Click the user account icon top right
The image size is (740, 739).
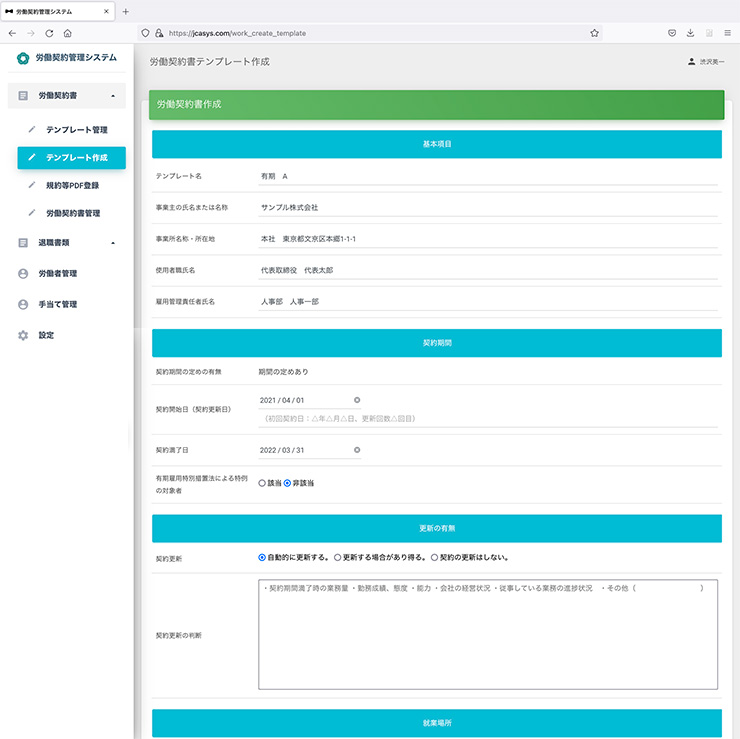691,61
